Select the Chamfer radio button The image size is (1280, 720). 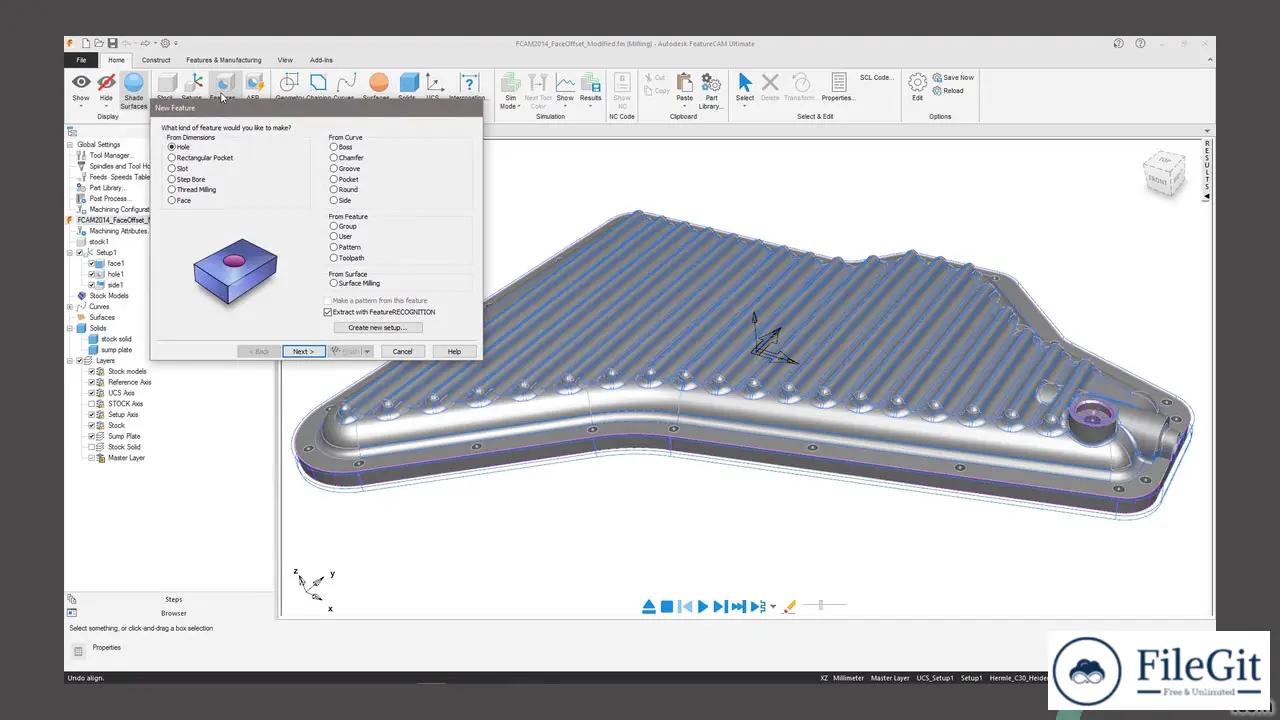[334, 158]
